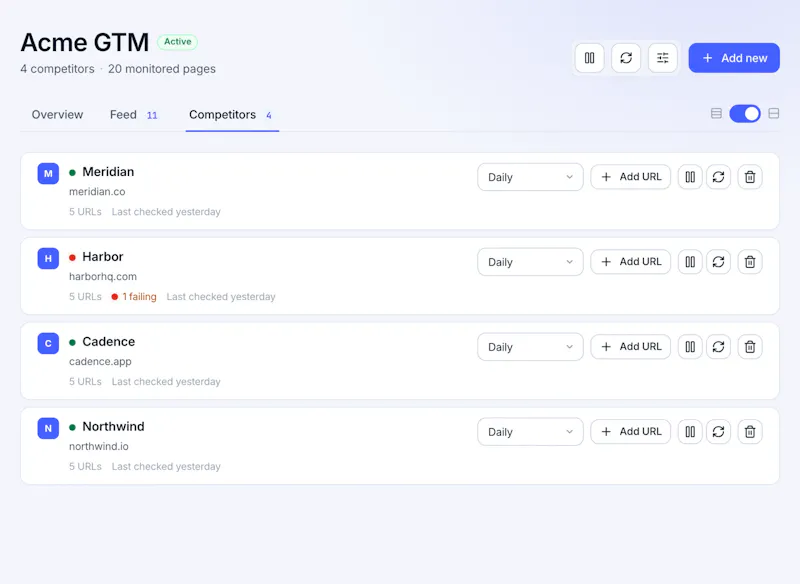Click Add URL for Northwind

click(631, 431)
